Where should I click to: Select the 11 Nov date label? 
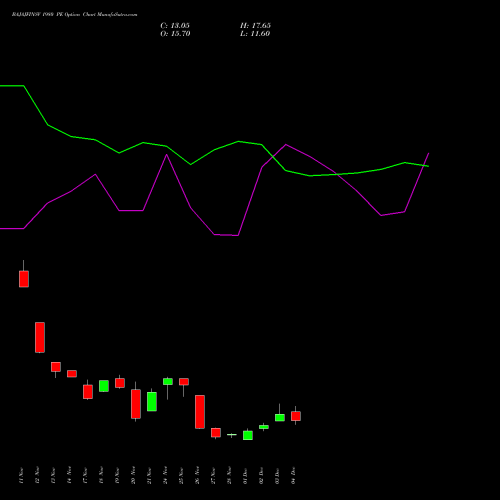[21, 476]
